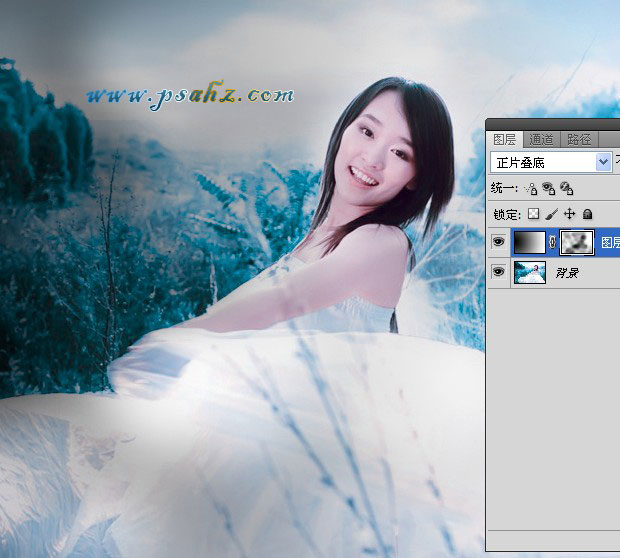620x558 pixels.
Task: Hide the 背景 layer via eye icon
Action: pyautogui.click(x=499, y=272)
